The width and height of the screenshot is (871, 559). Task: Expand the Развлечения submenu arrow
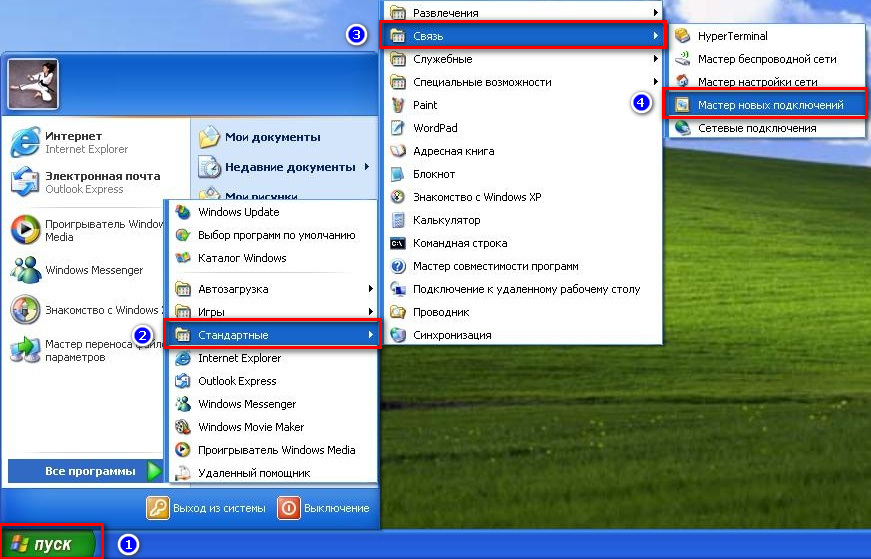(655, 12)
